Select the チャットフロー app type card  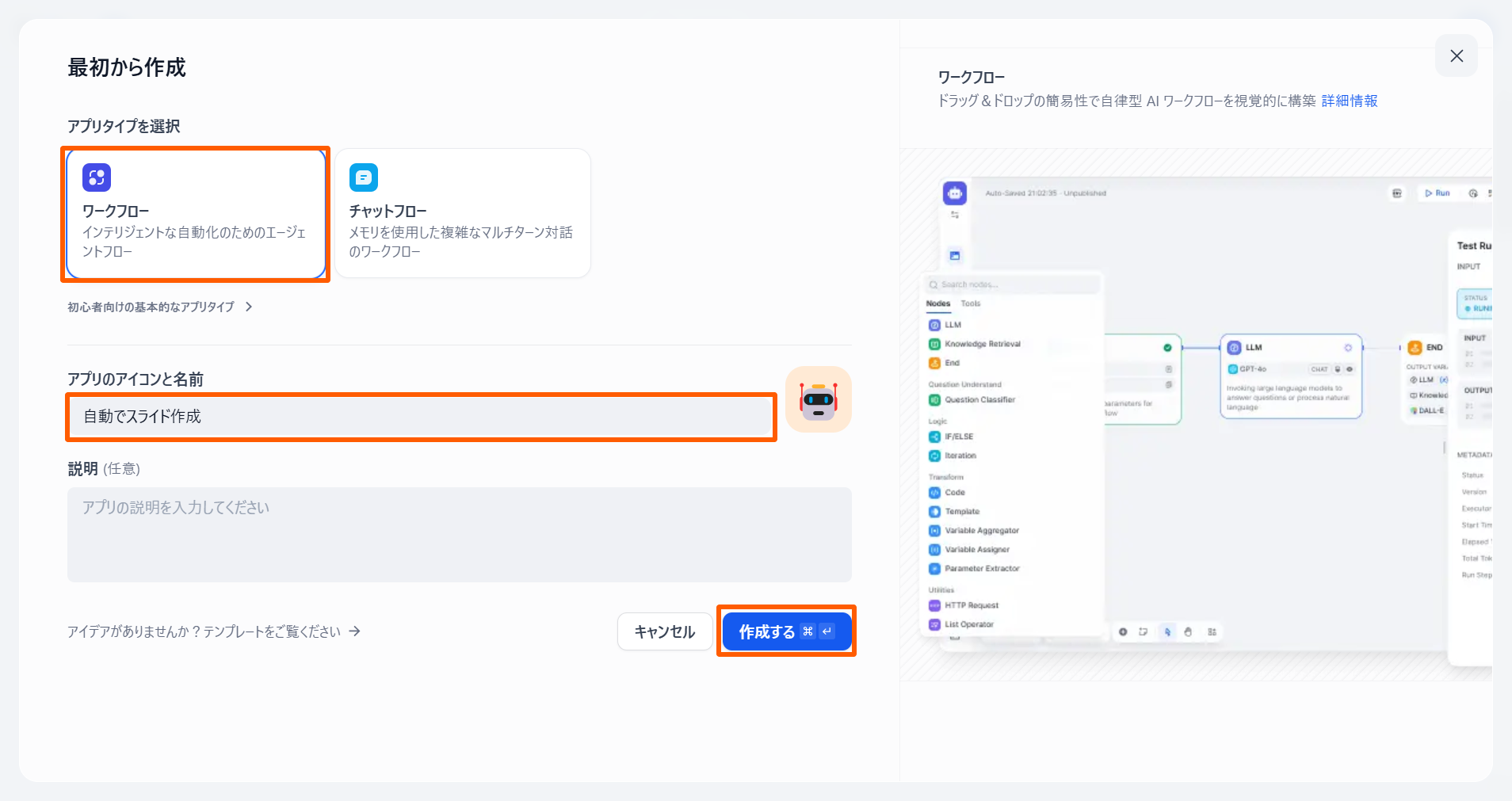pyautogui.click(x=462, y=214)
